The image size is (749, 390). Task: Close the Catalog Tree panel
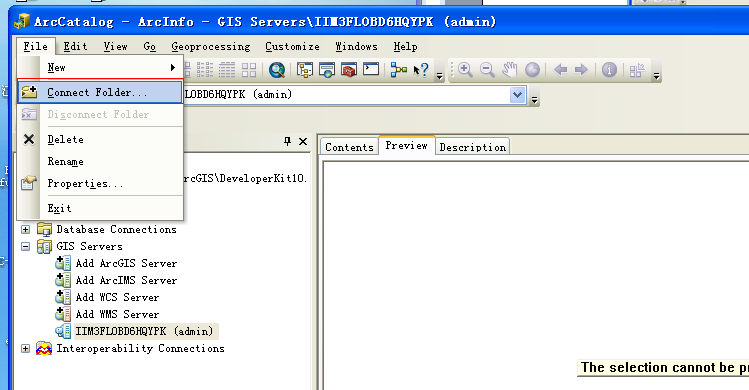tap(303, 141)
